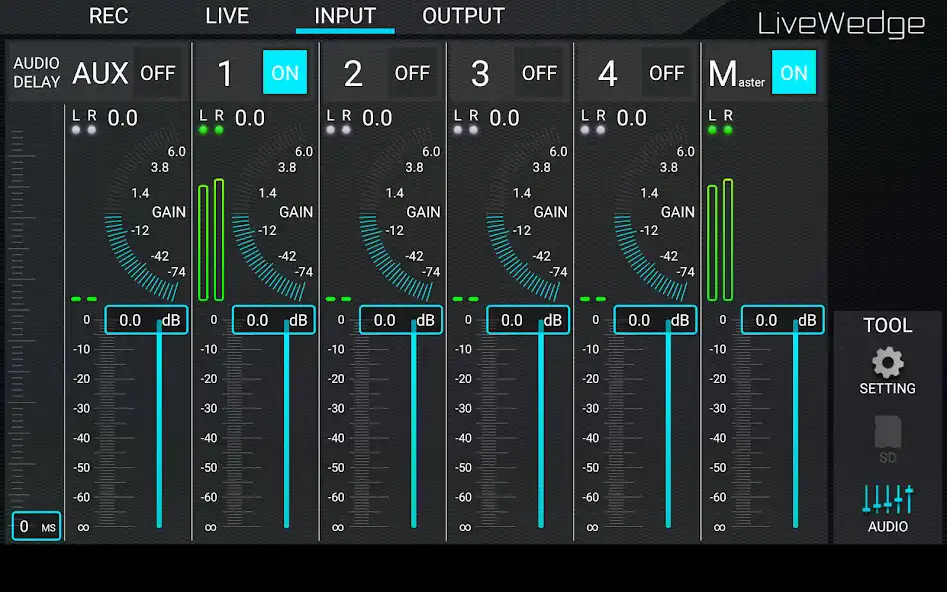Switch to the OUTPUT tab
Screen dimensions: 947x592
462,16
